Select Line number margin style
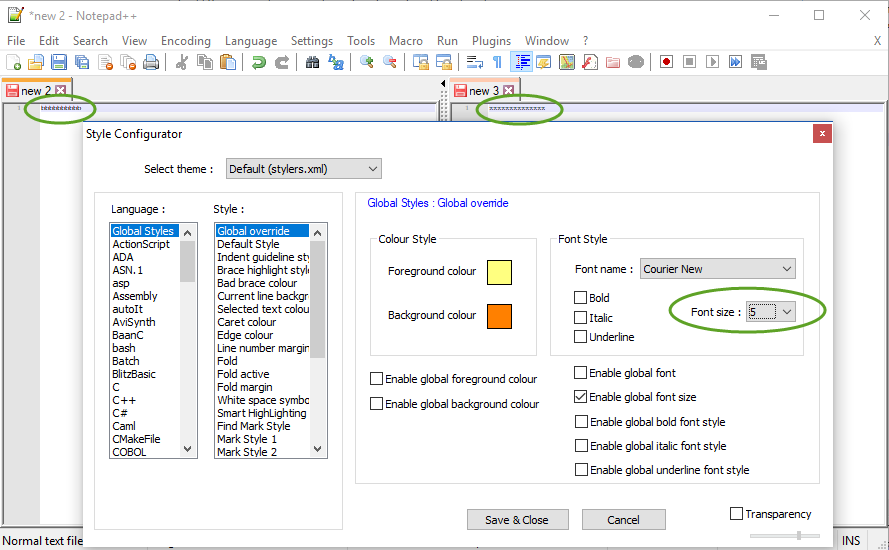889x550 pixels. 263,348
